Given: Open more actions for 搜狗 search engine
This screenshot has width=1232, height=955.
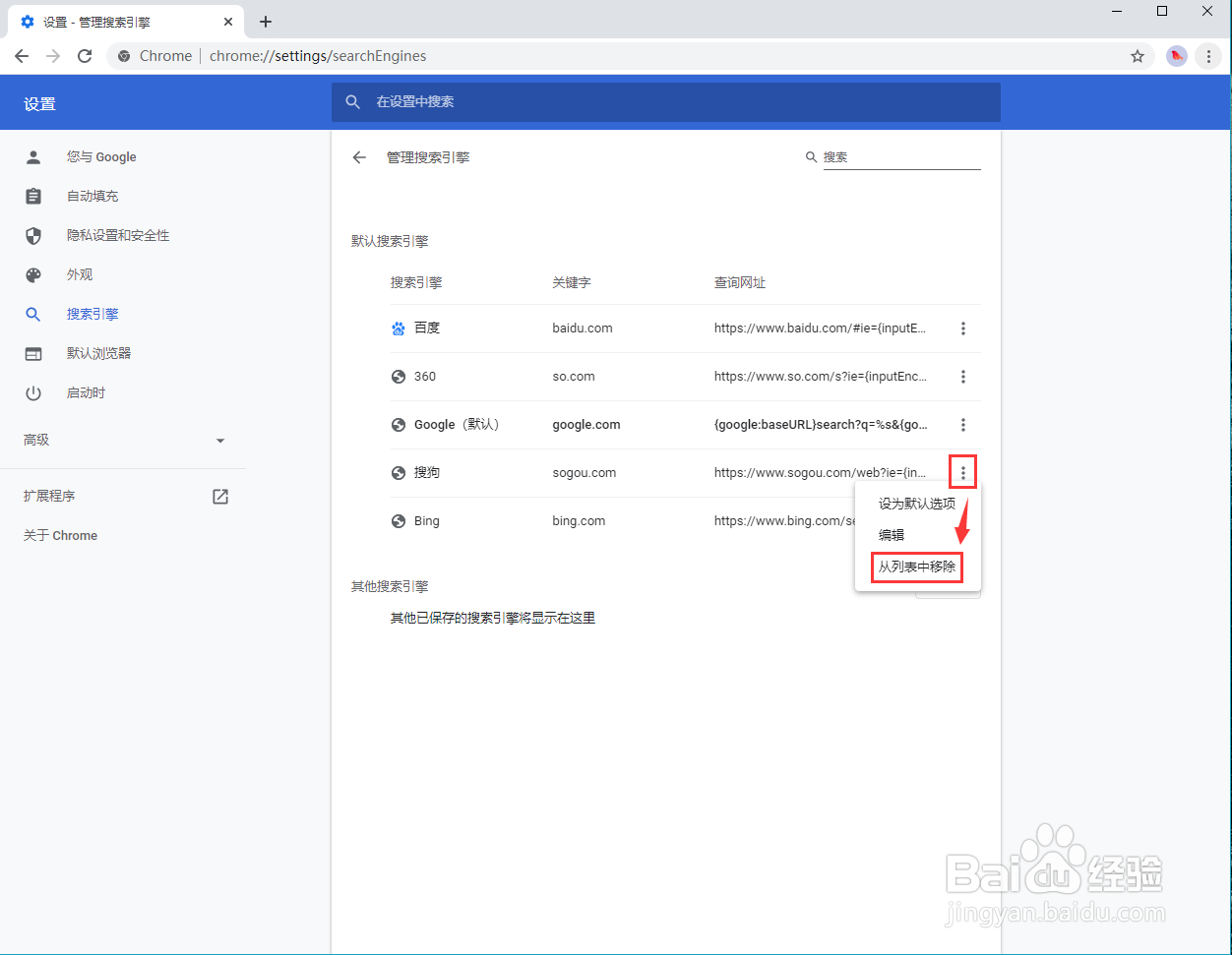Looking at the screenshot, I should pos(963,473).
